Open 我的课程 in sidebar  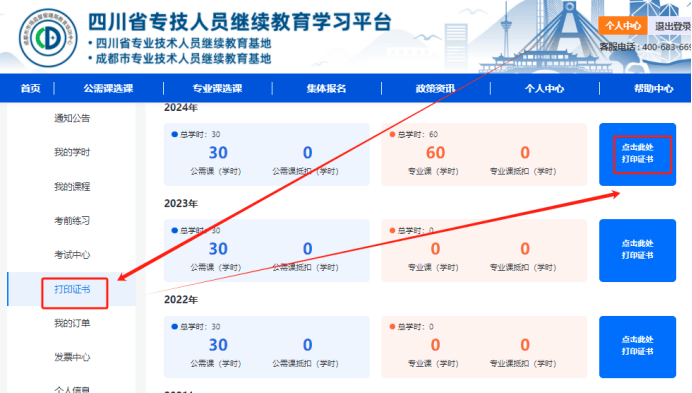(x=72, y=186)
